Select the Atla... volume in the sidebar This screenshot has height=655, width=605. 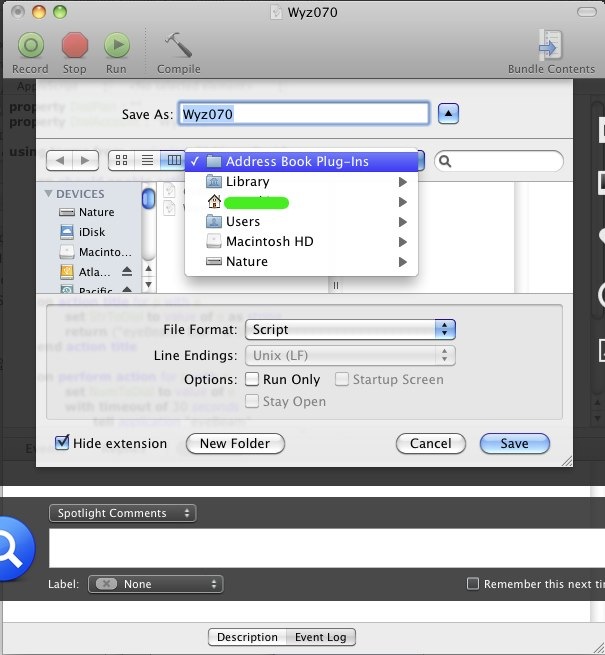[85, 272]
